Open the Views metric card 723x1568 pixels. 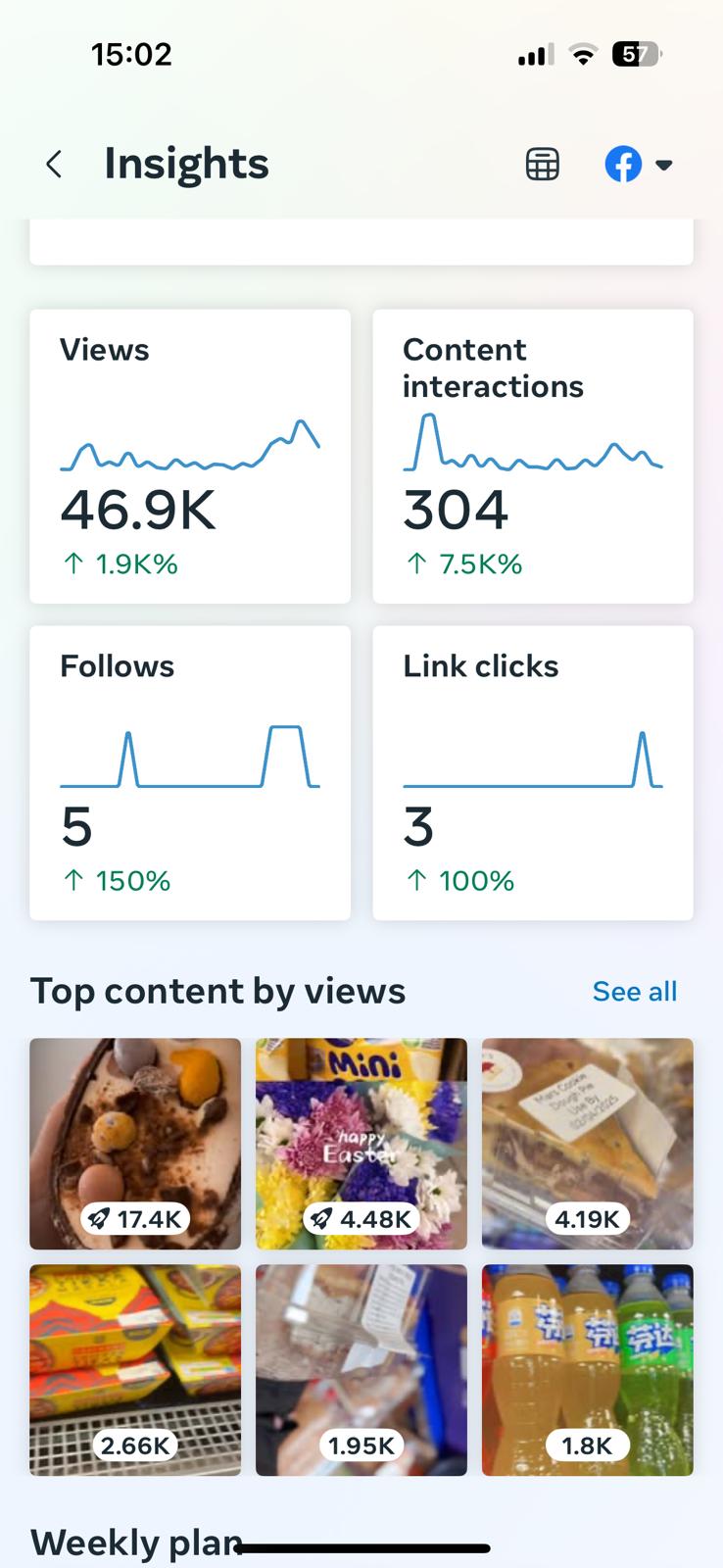[190, 456]
